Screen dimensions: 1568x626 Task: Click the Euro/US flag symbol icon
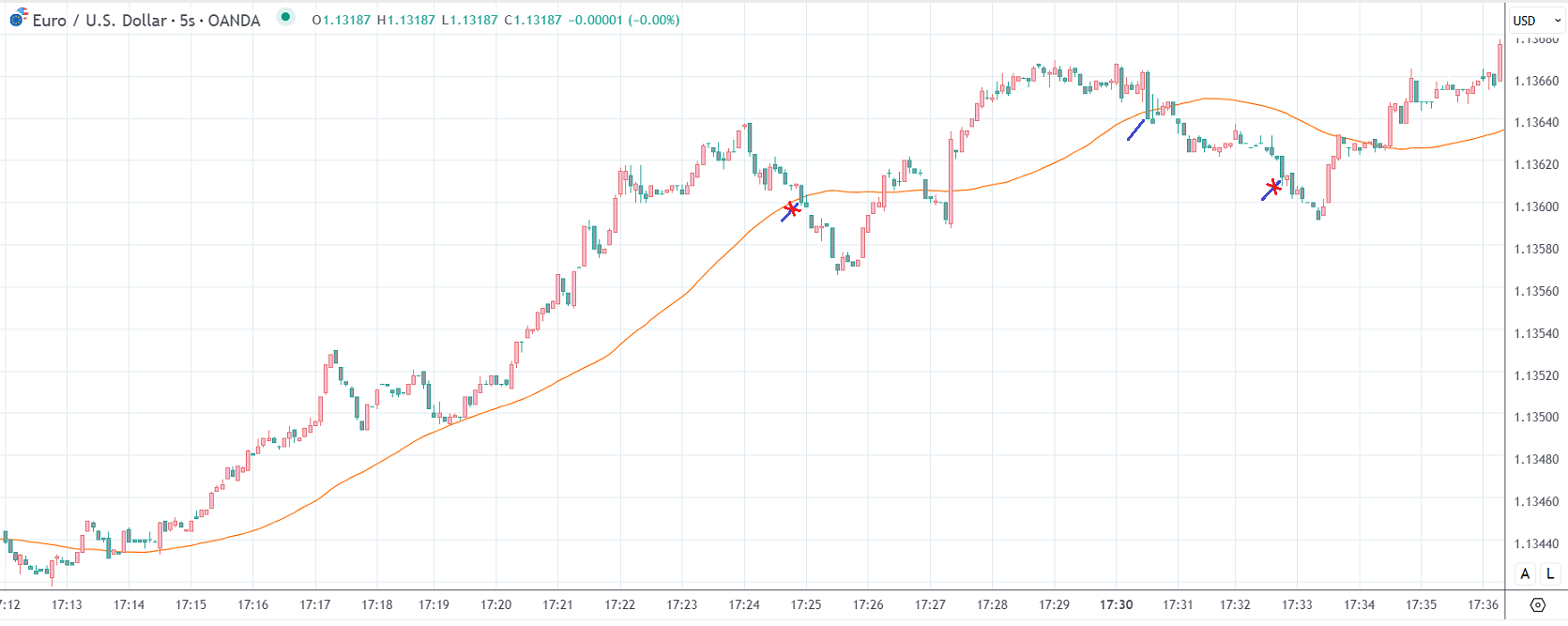18,18
